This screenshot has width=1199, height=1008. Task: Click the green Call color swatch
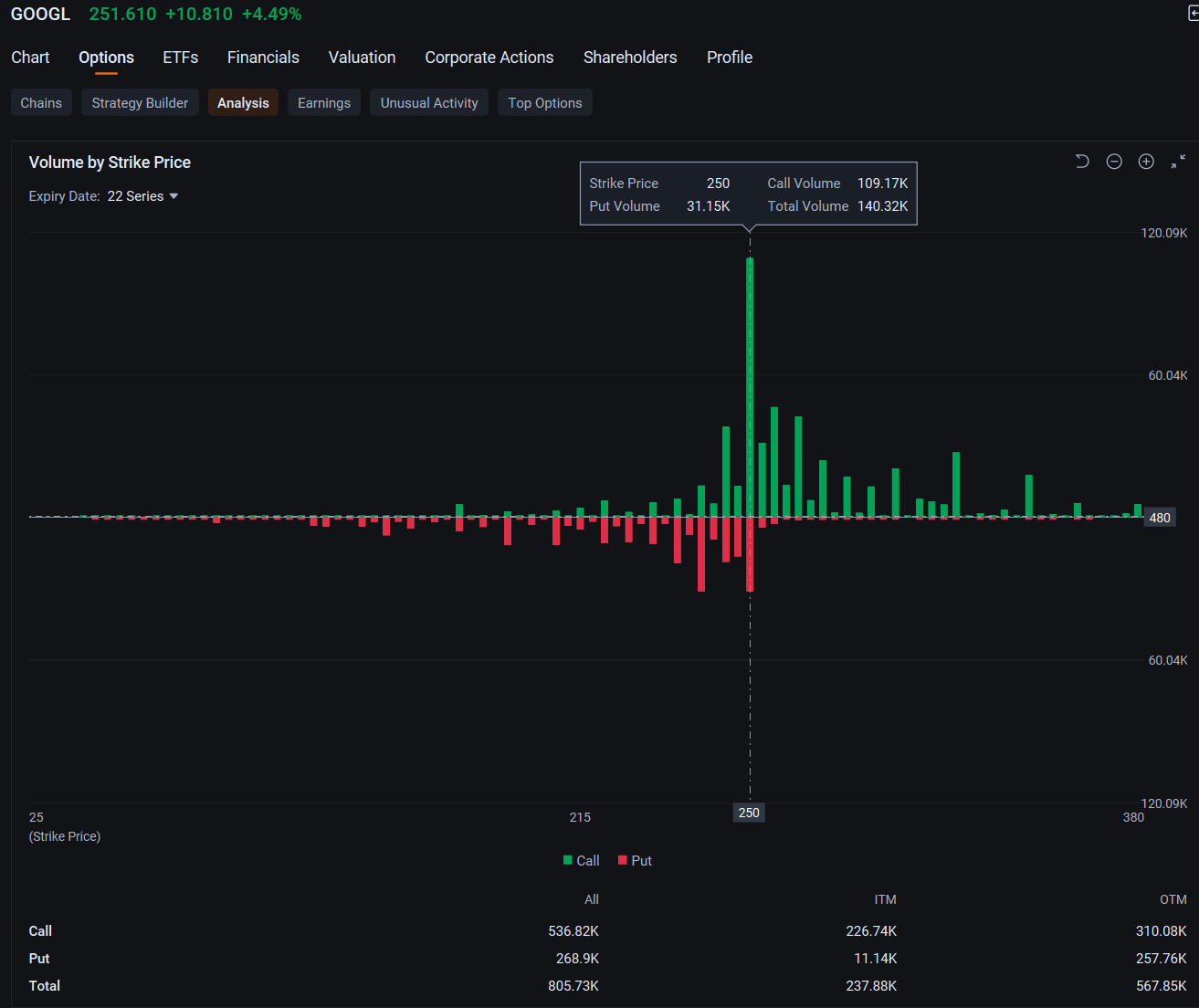[567, 860]
